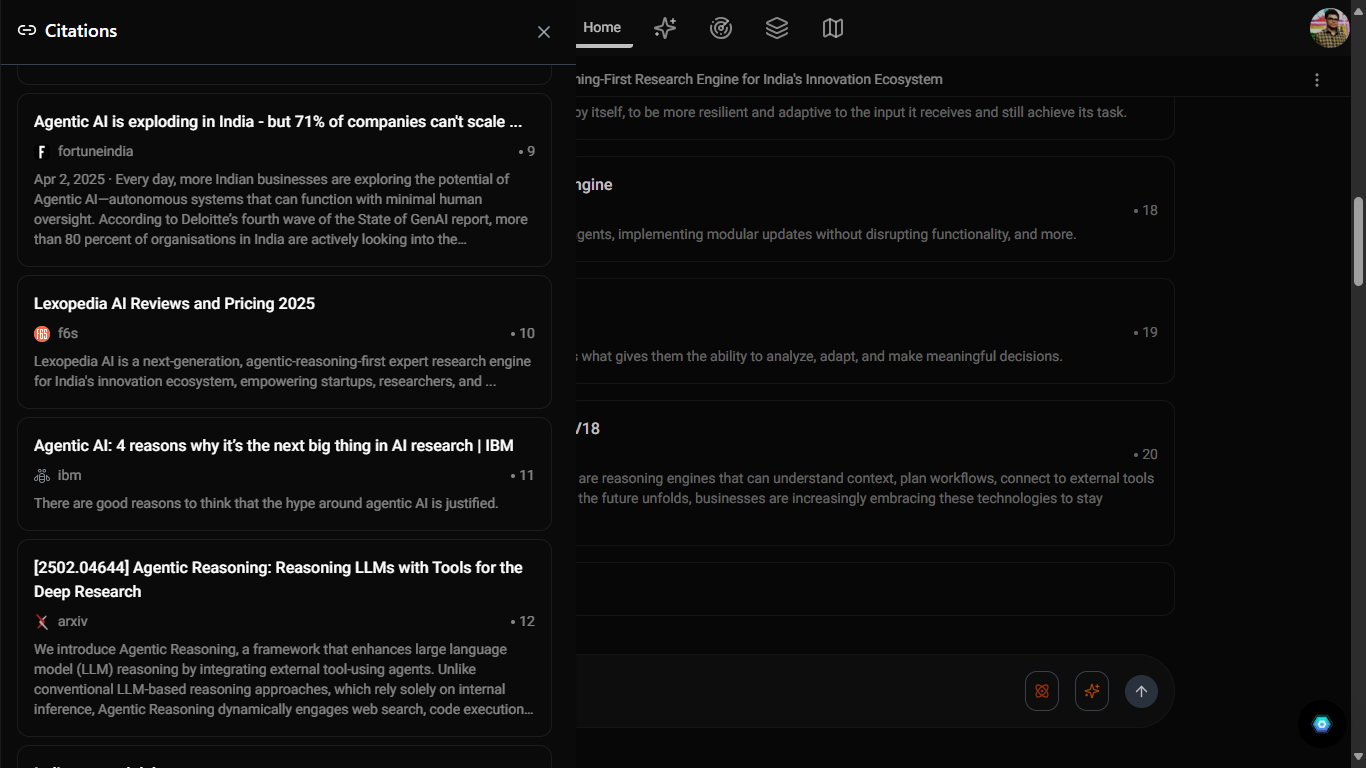Screen dimensions: 1366x768
Task: Open the user profile avatar
Action: (1329, 28)
